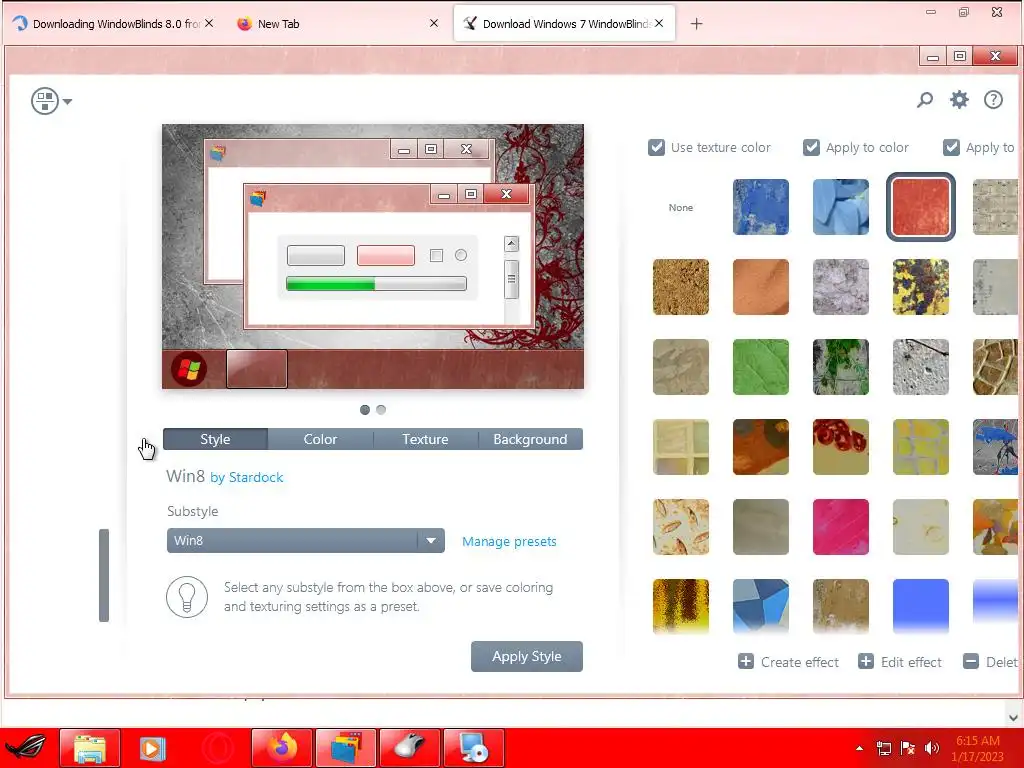Select the solid blue gradient texture

click(x=921, y=606)
